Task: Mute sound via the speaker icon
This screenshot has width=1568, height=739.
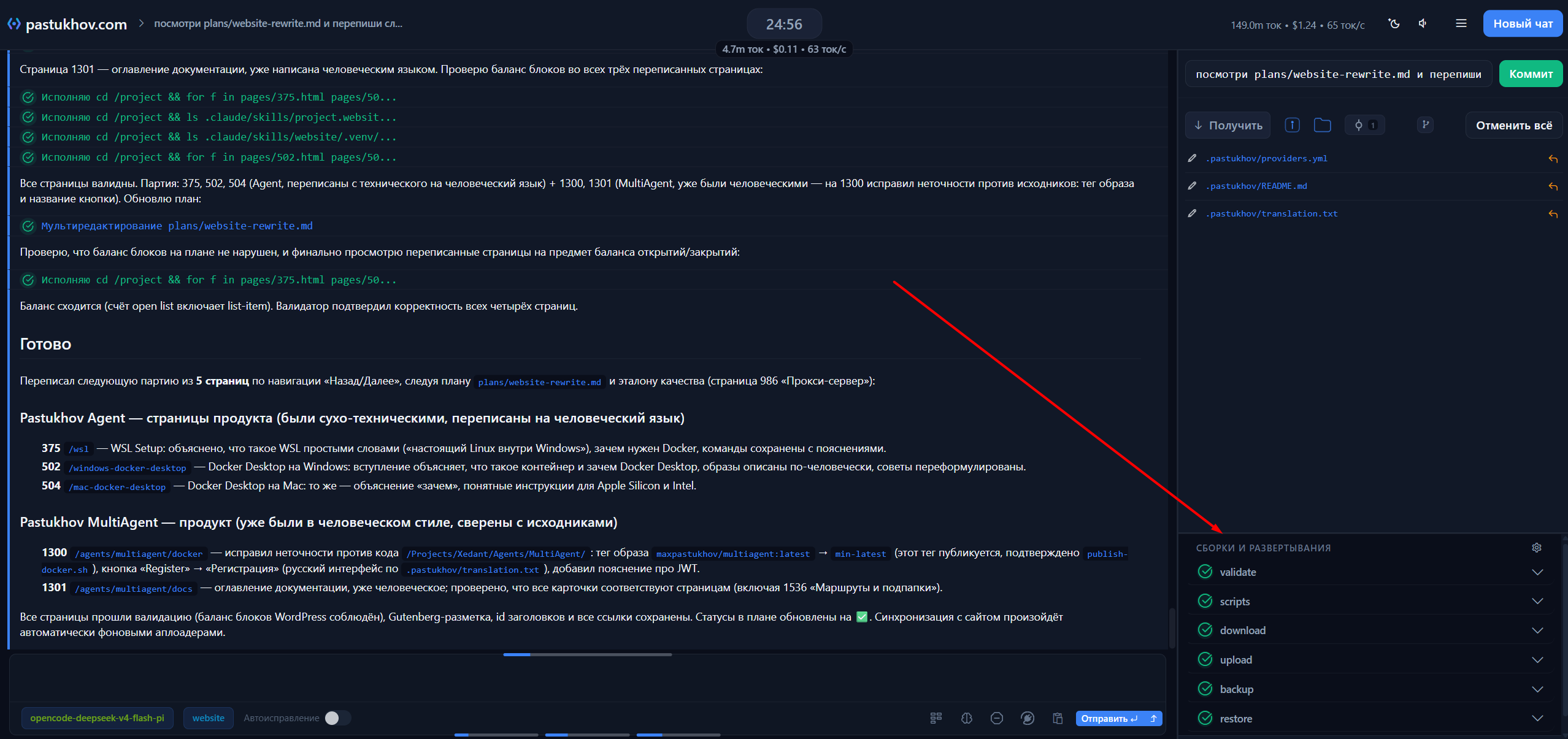Action: [1423, 24]
